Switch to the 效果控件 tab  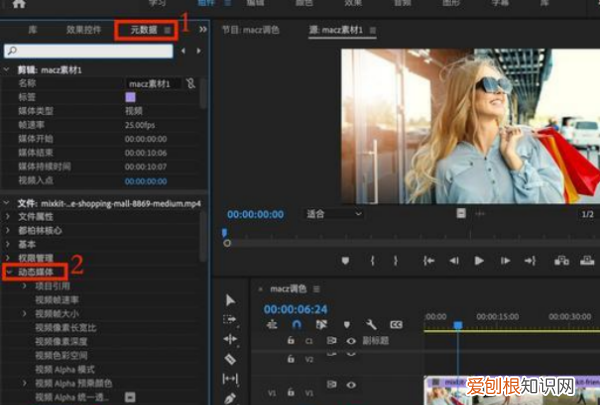click(x=83, y=29)
